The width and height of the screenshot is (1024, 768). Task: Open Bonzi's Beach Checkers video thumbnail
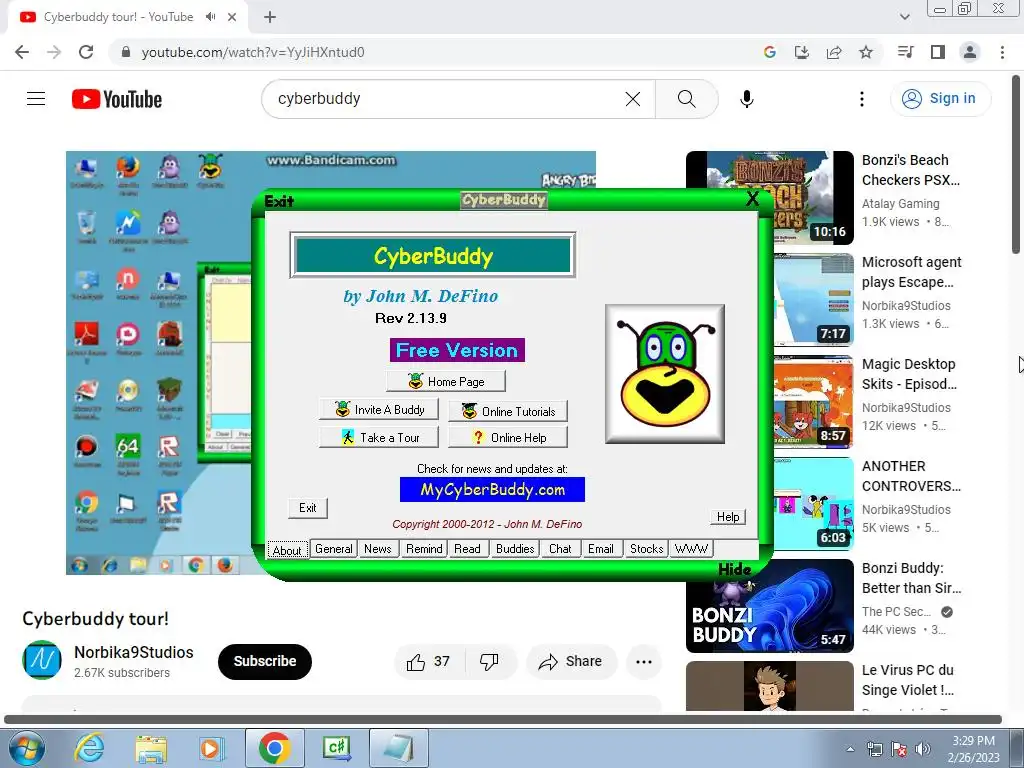(770, 197)
